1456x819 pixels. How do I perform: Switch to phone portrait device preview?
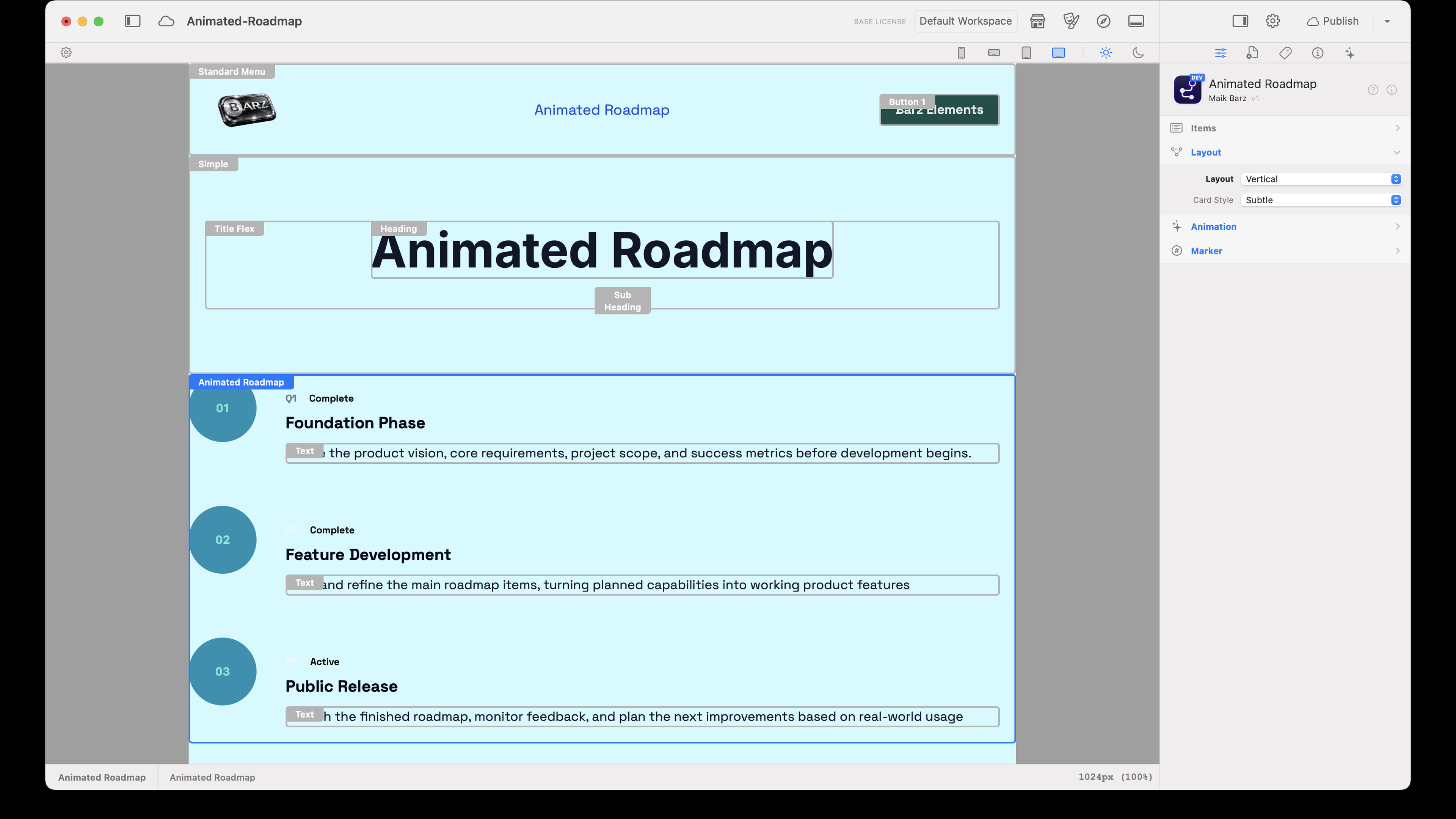coord(961,53)
